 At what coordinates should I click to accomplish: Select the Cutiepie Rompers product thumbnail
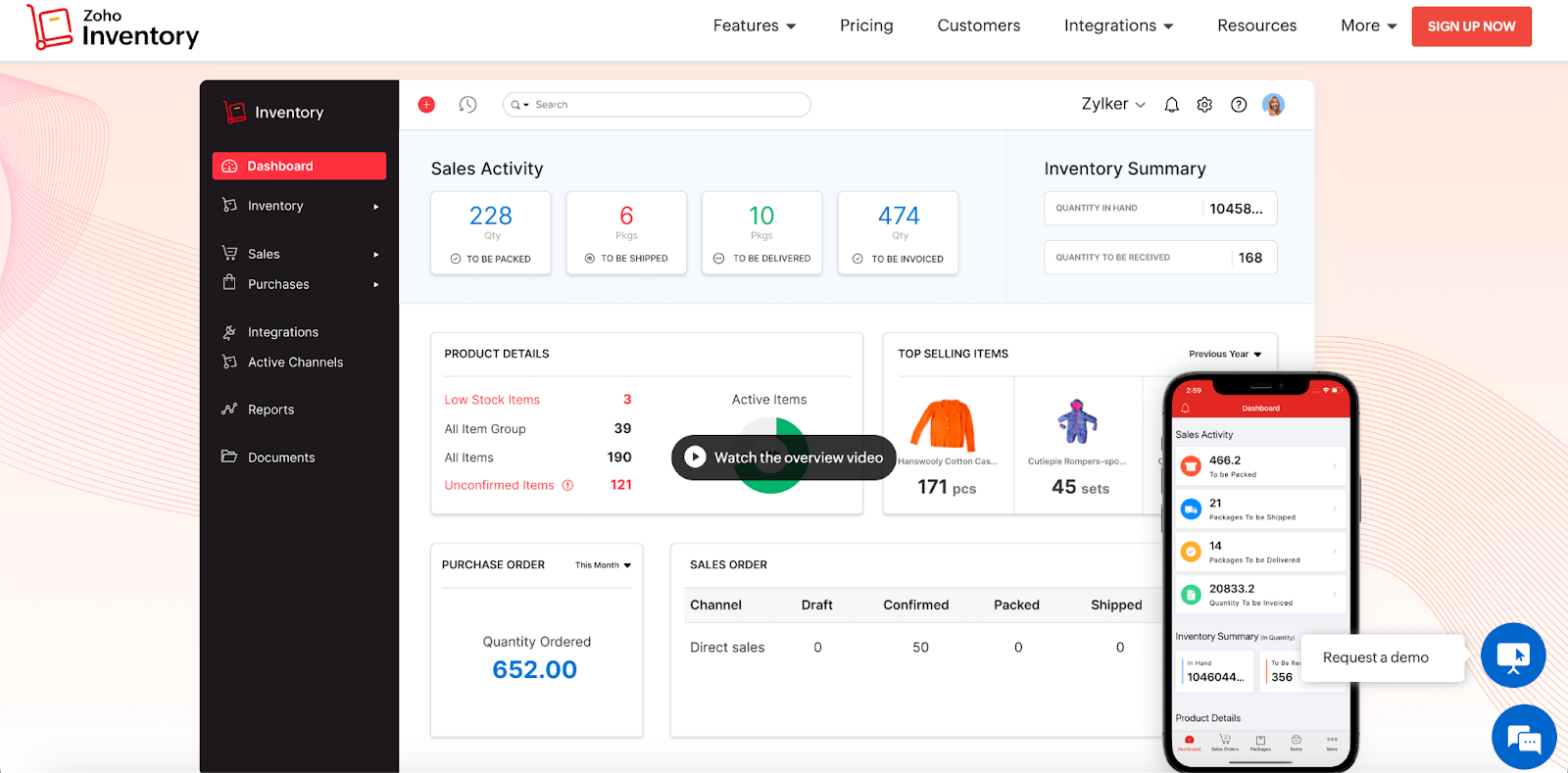[1077, 422]
